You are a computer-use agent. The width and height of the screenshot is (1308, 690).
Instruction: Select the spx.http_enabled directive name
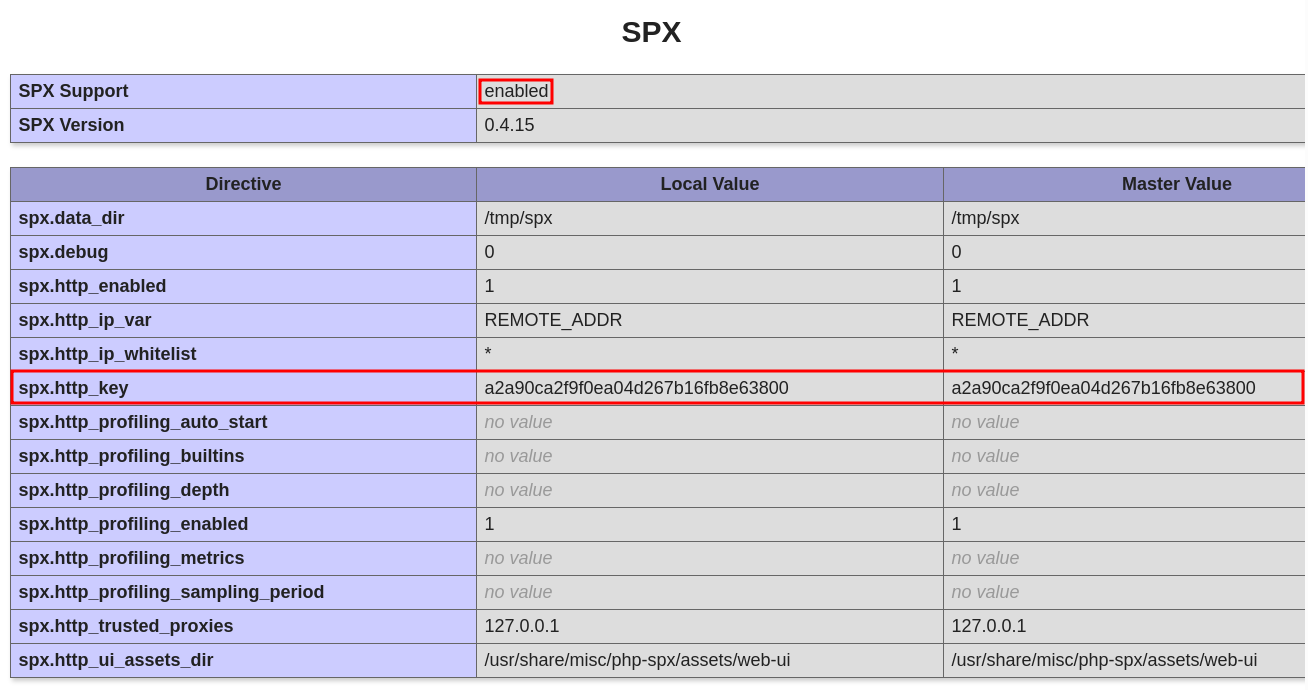[92, 286]
